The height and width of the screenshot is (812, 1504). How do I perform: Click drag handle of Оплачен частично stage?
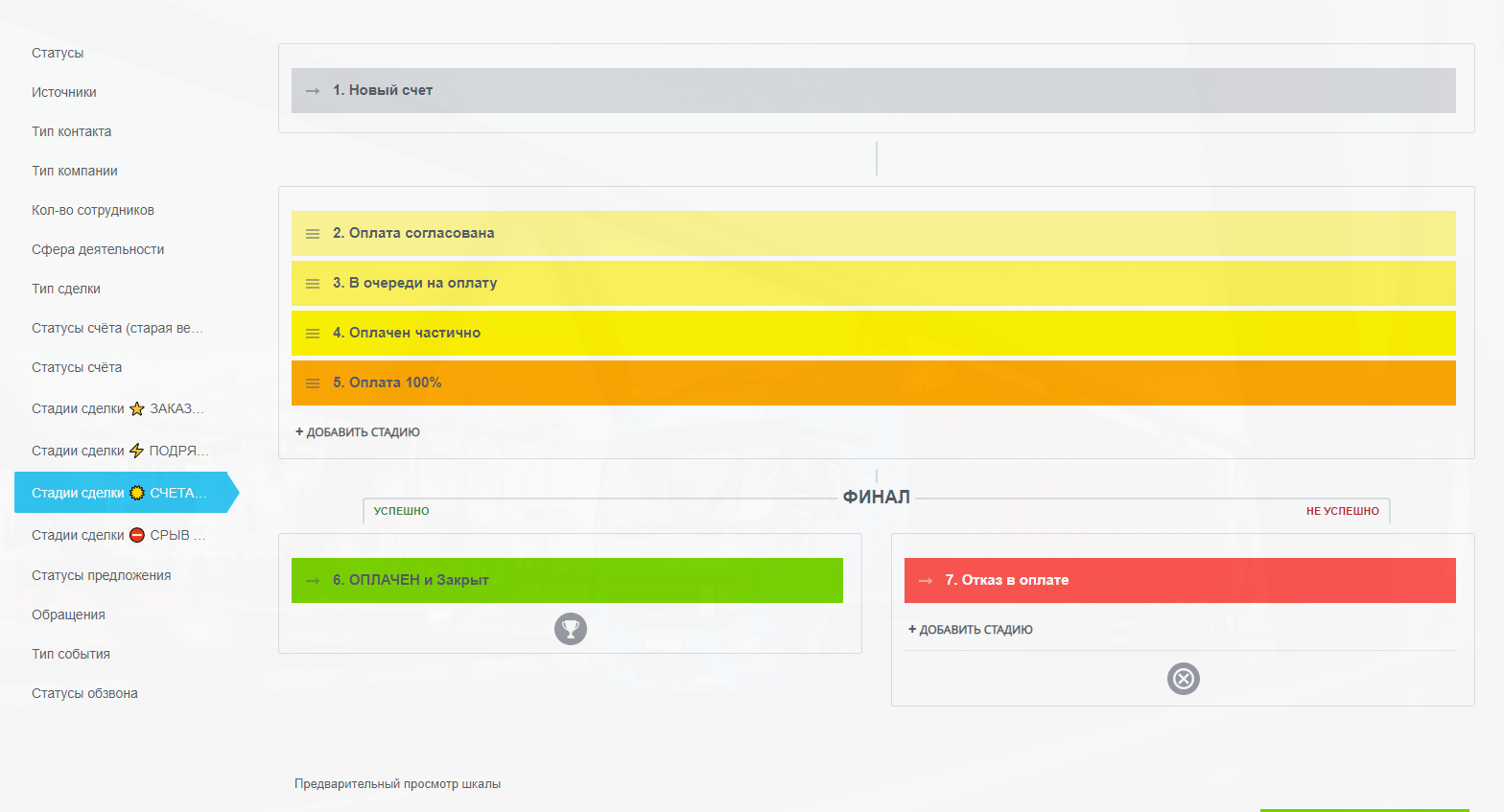313,334
